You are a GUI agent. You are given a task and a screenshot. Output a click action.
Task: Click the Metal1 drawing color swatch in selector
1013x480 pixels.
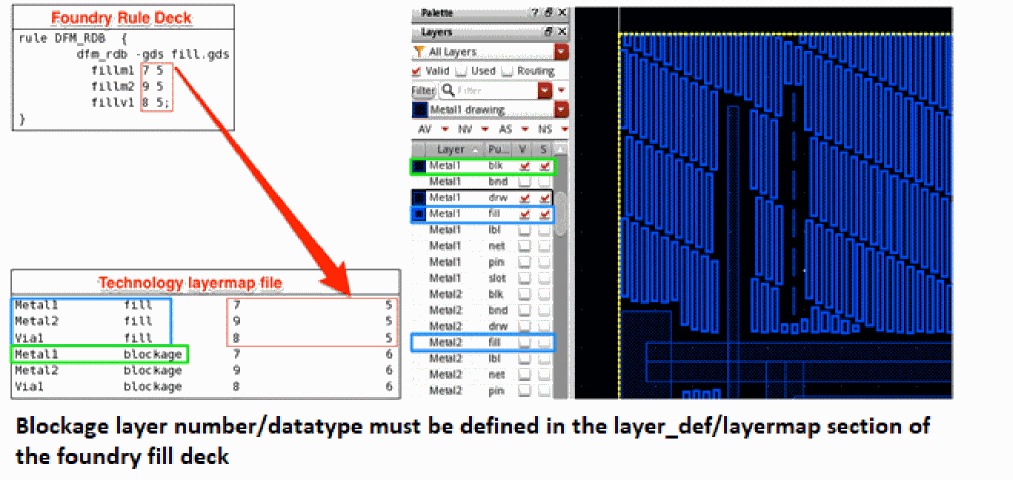[419, 109]
